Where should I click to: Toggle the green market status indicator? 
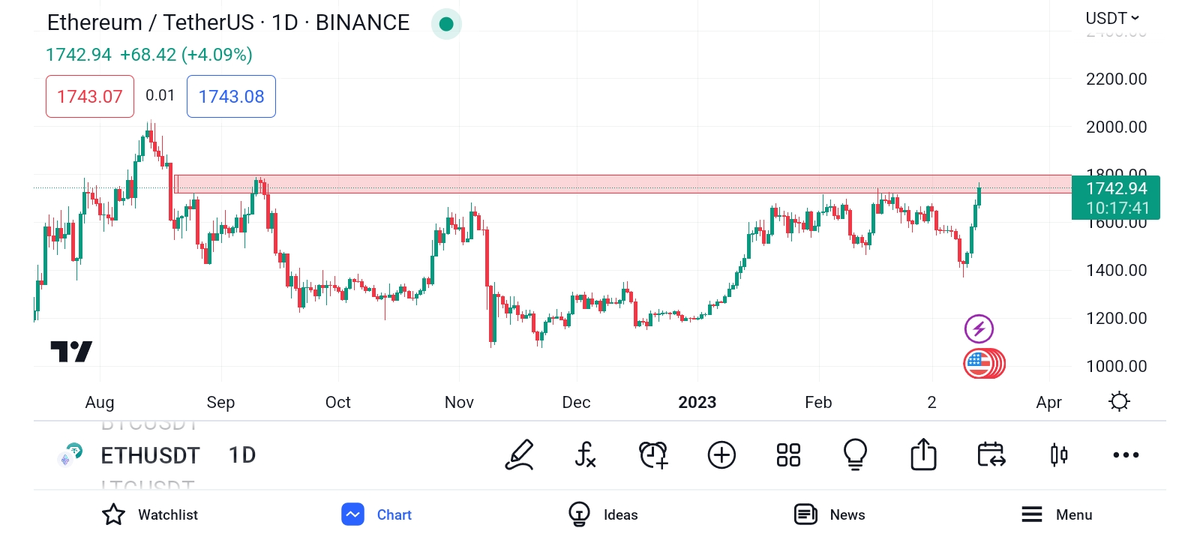coord(446,24)
